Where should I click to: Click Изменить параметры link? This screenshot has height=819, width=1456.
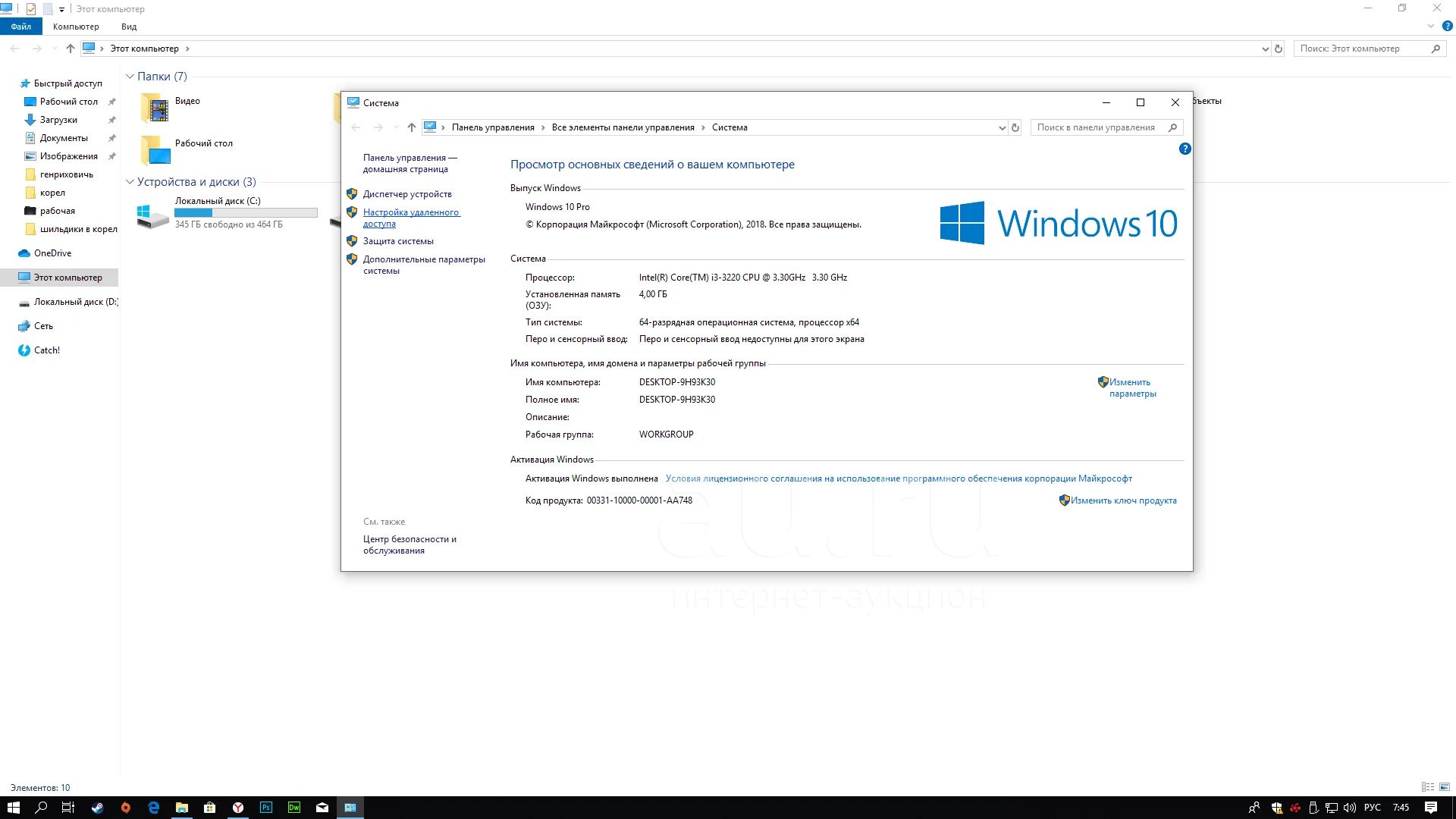click(x=1132, y=388)
